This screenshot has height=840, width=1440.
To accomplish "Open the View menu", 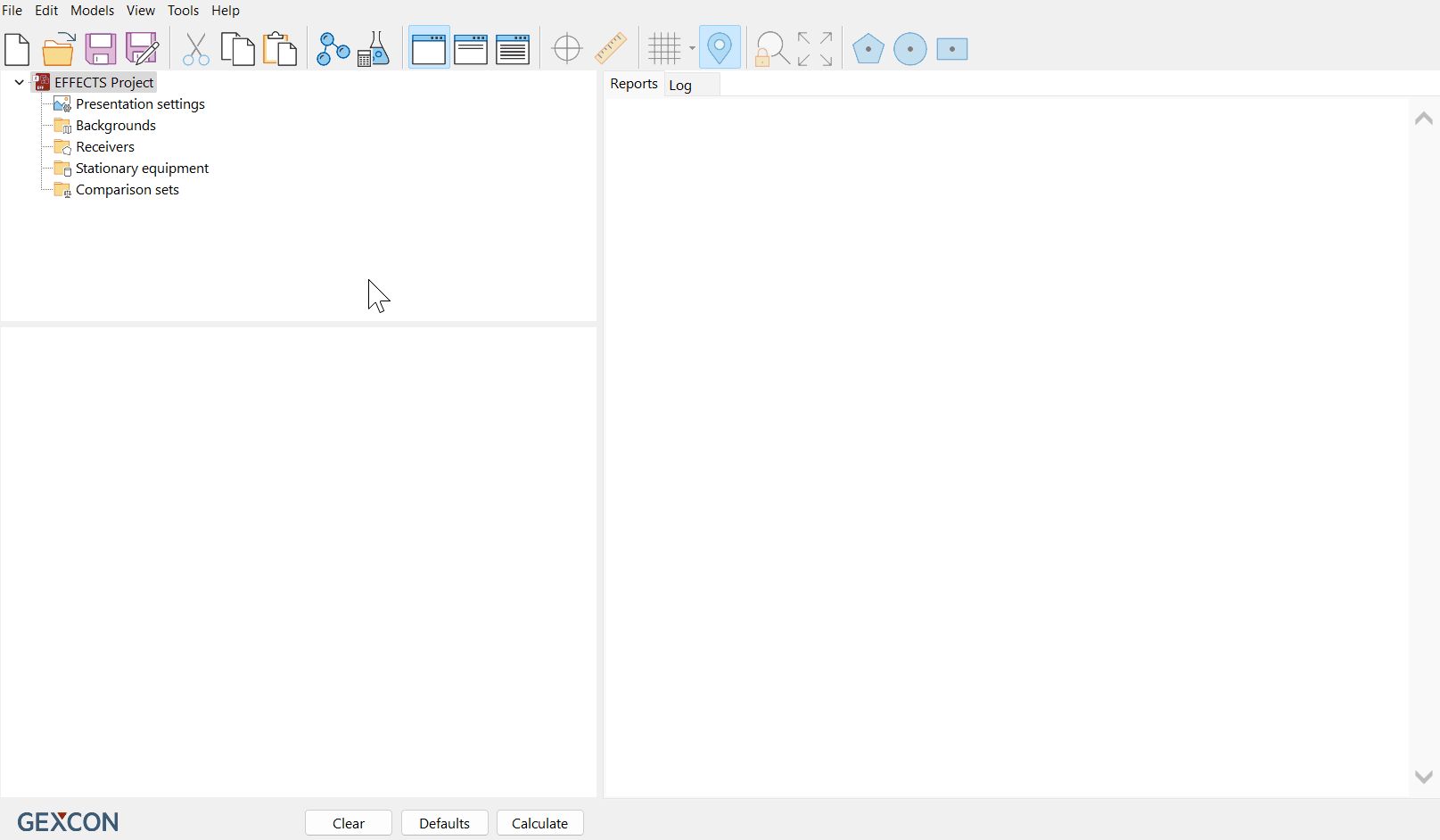I will click(141, 11).
